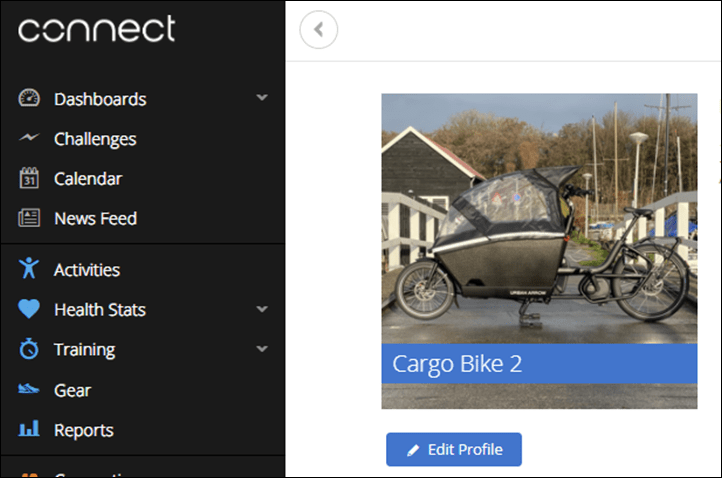The image size is (722, 478).
Task: Click the Edit Profile button
Action: [x=454, y=449]
